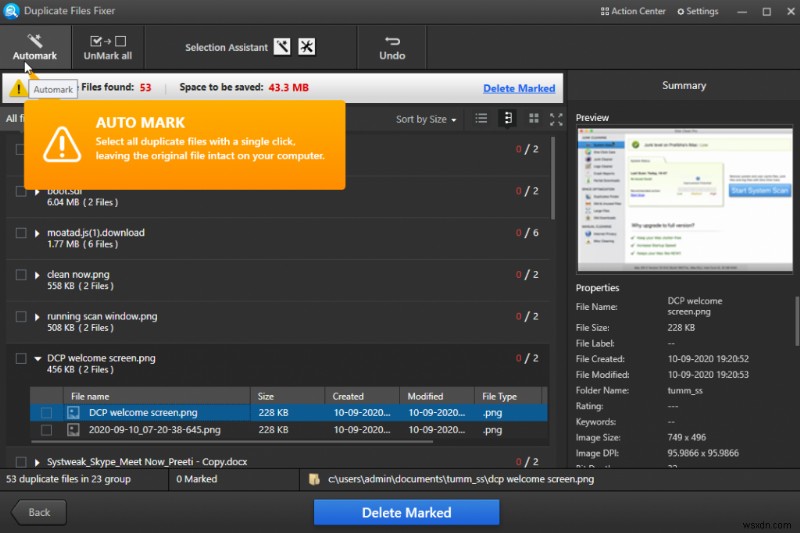Click the AUTO MARK orange tooltip warning icon
This screenshot has width=800, height=533.
(x=62, y=144)
